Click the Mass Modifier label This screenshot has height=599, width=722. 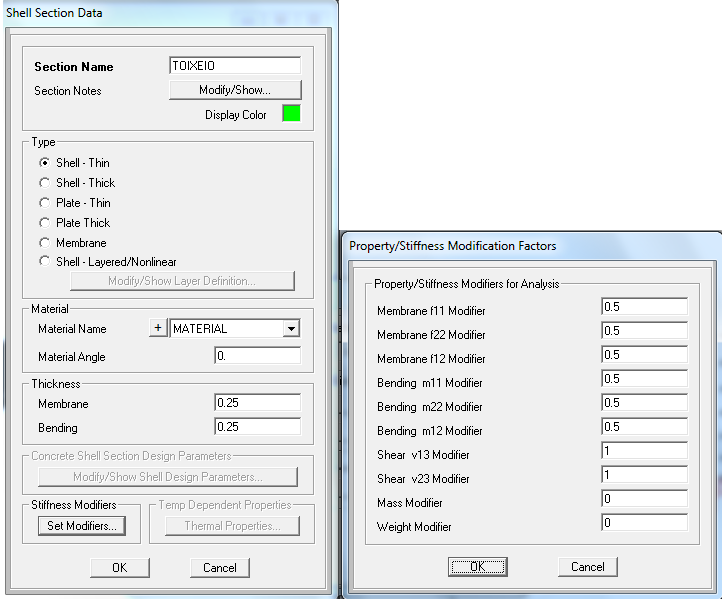410,503
